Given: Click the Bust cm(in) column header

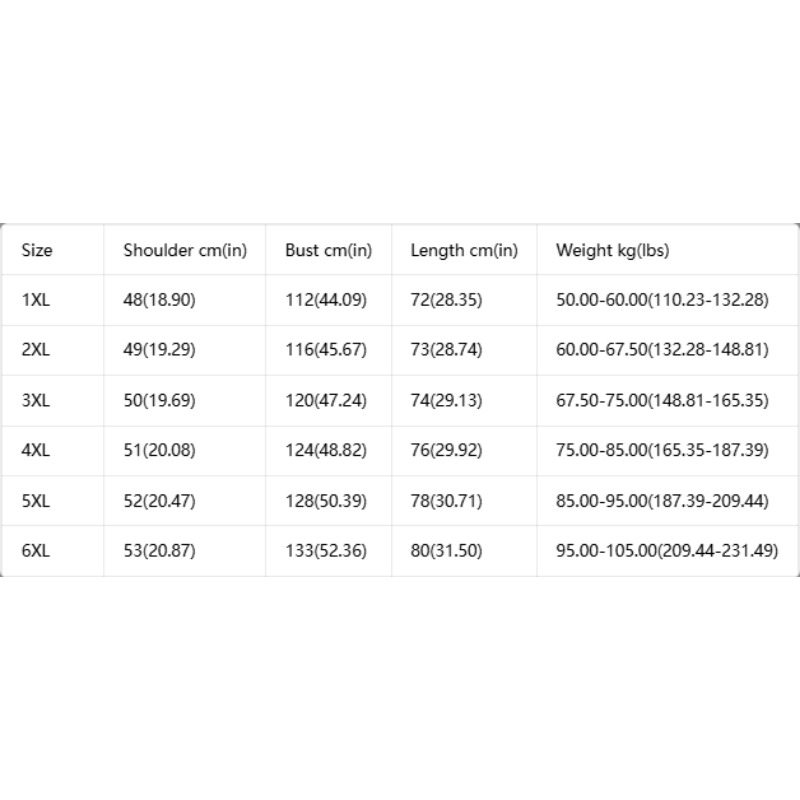Looking at the screenshot, I should point(328,250).
